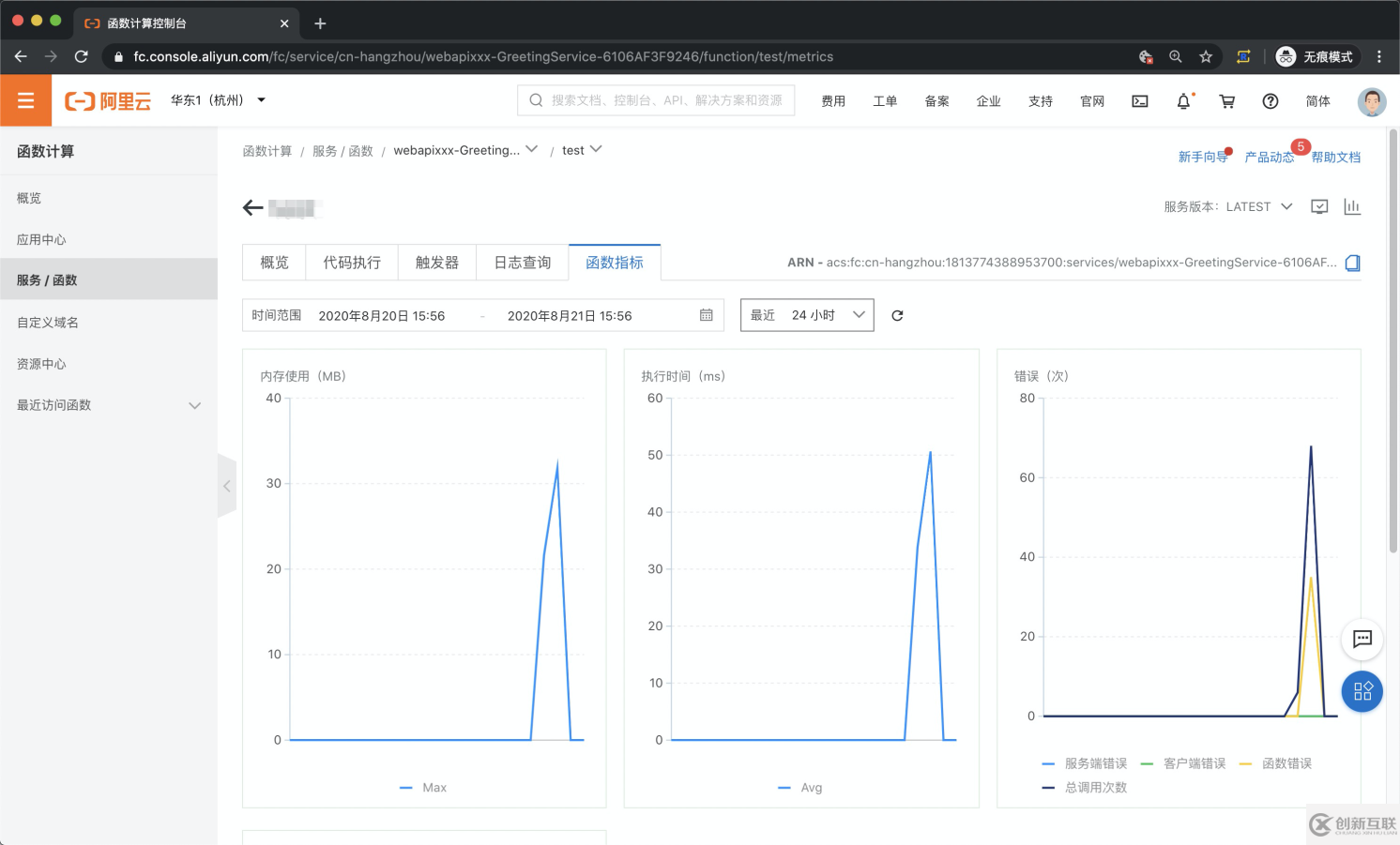
Task: Click the back arrow next to function name
Action: click(252, 208)
